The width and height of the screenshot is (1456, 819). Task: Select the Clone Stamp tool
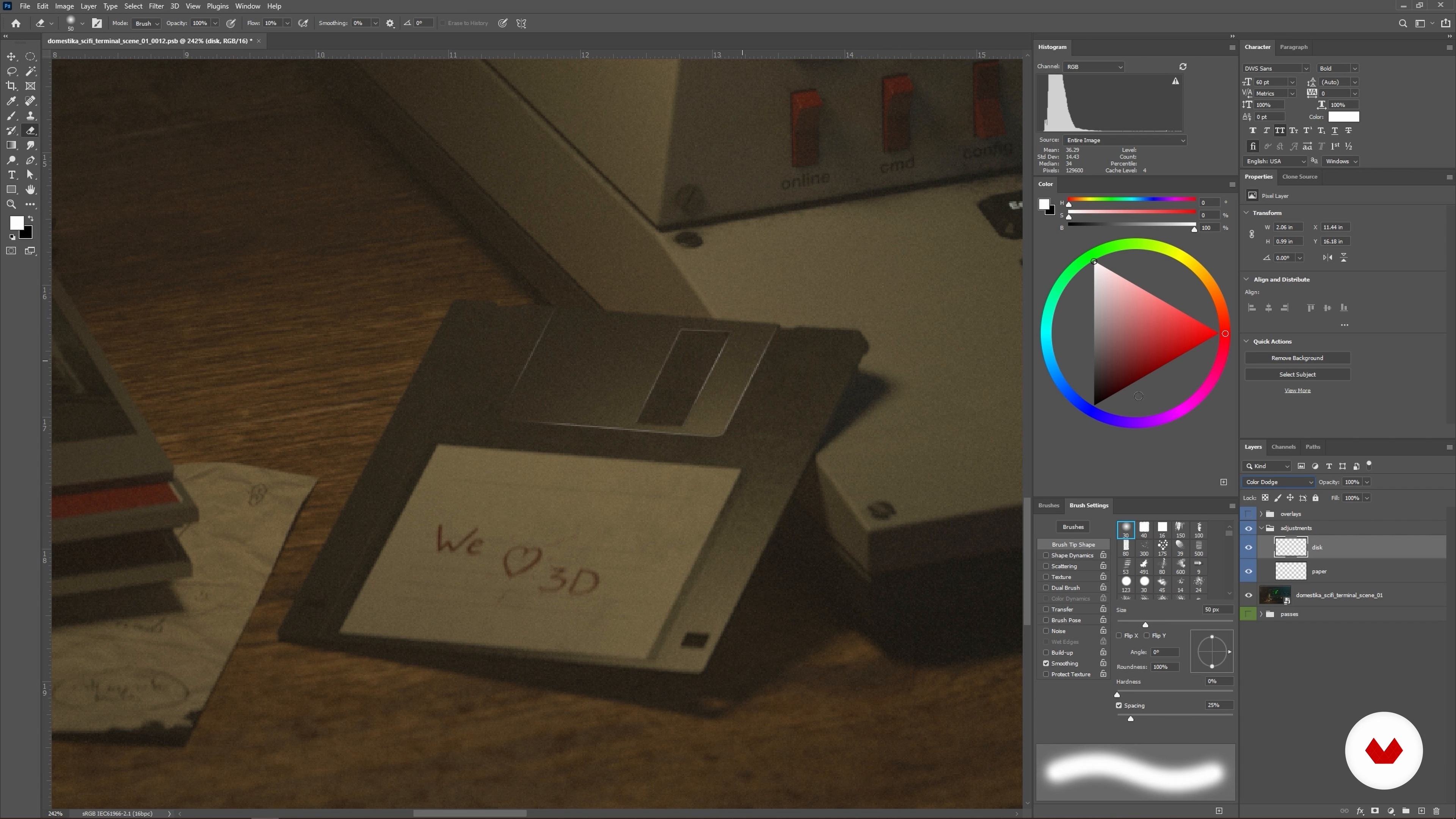point(30,116)
